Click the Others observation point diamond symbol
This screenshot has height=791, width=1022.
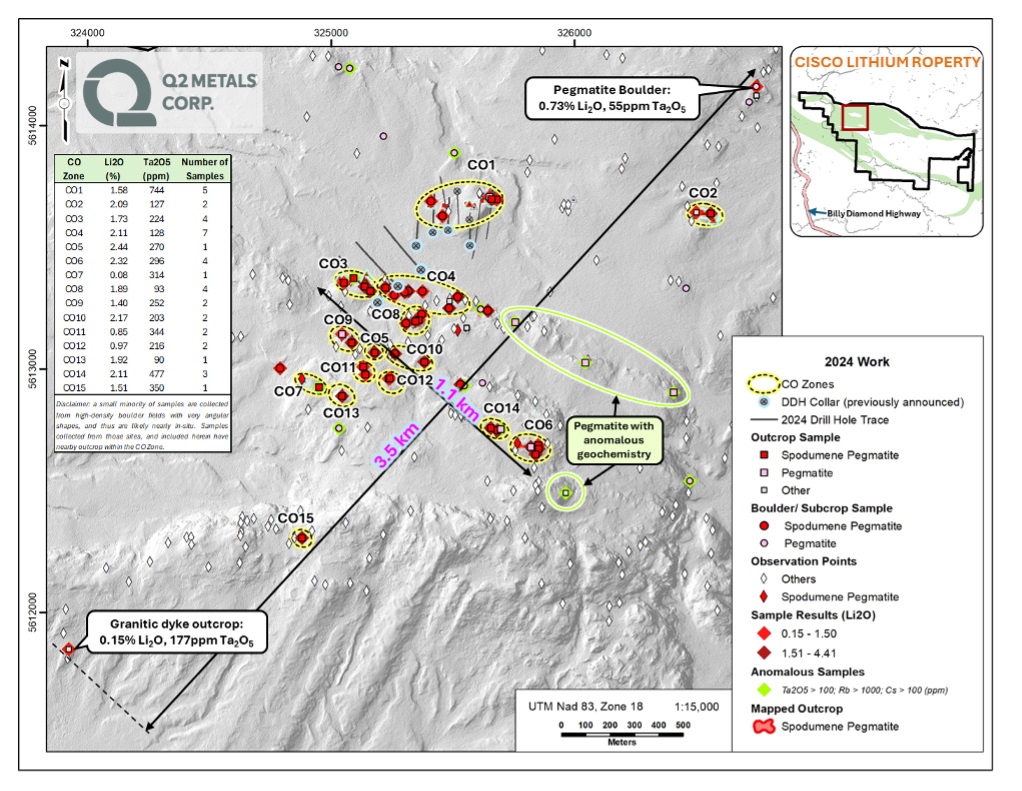(x=764, y=579)
